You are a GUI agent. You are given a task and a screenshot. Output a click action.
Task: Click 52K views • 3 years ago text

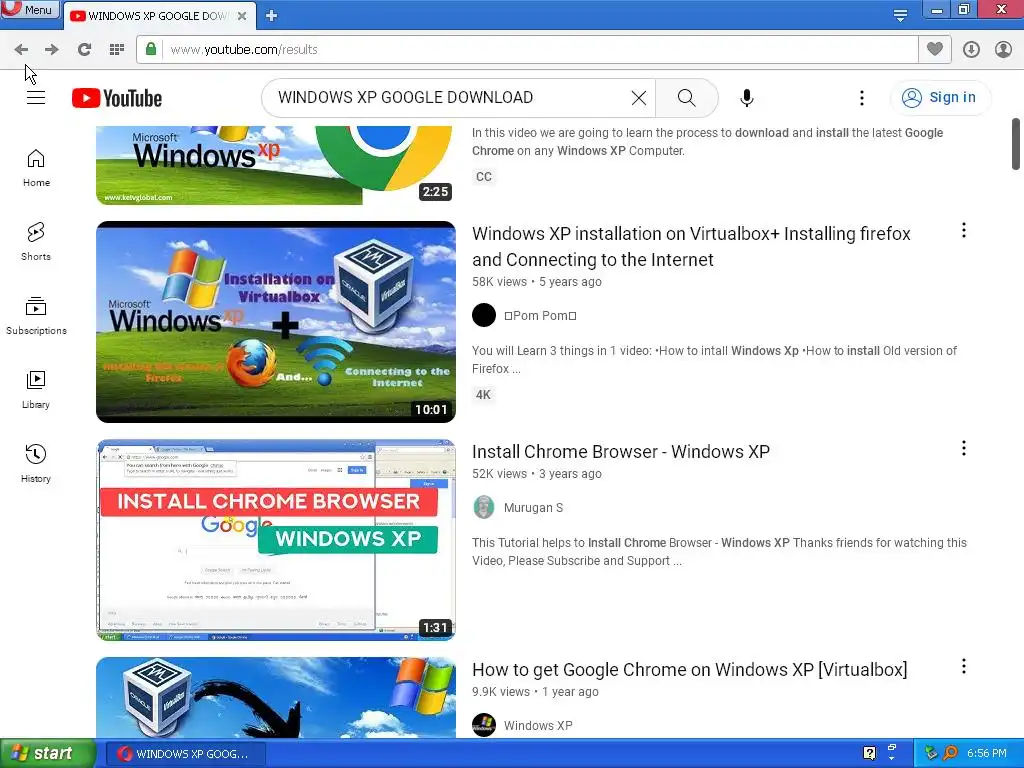pyautogui.click(x=537, y=473)
